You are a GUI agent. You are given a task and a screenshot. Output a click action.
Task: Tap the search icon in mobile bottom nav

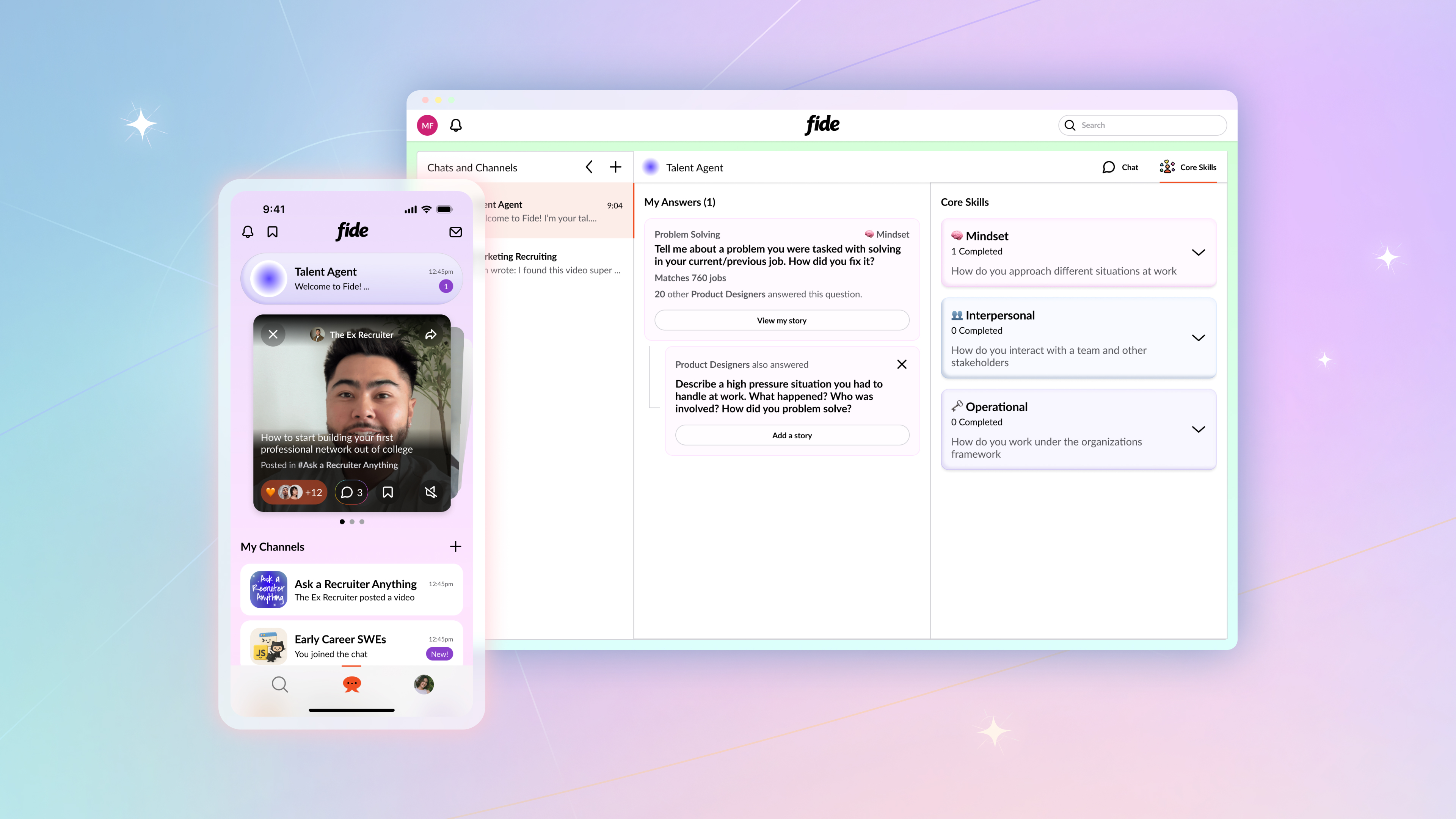click(279, 684)
